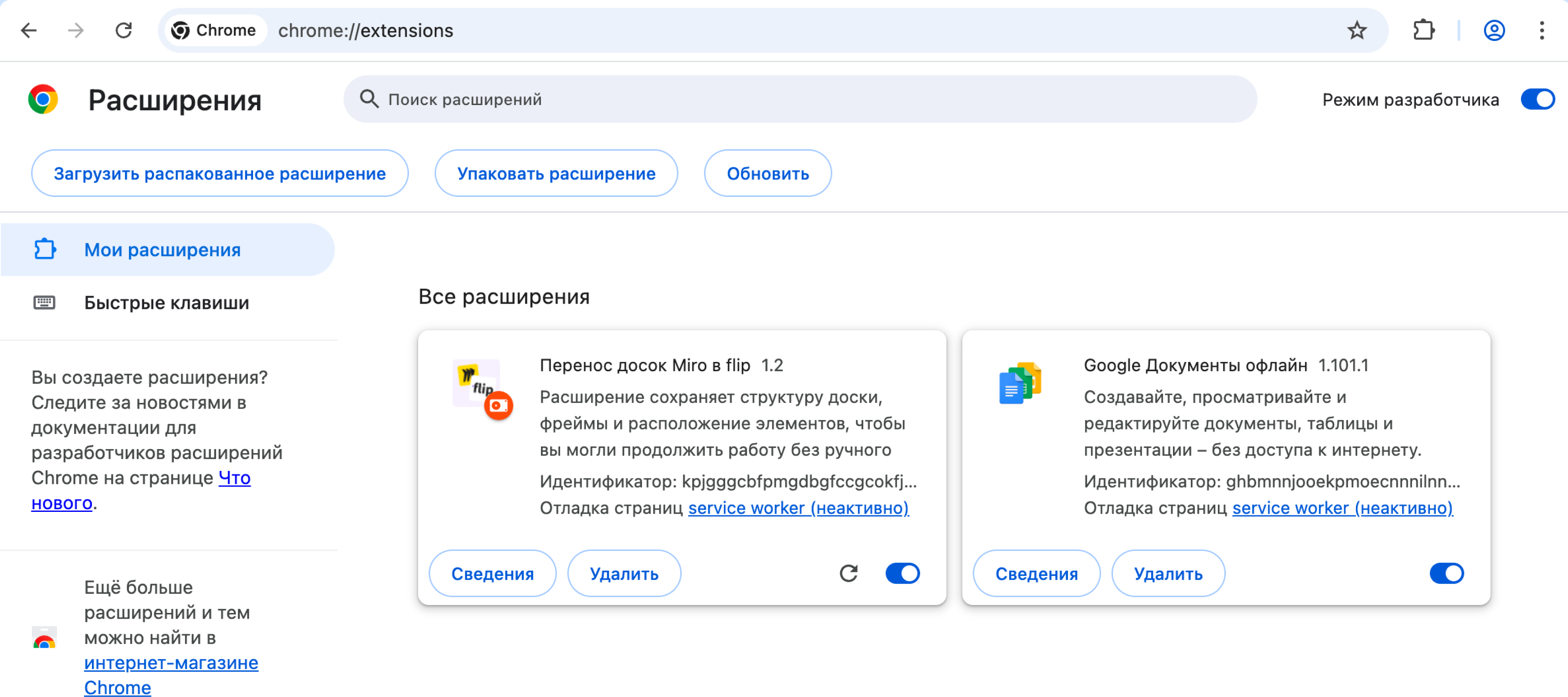Focus the Поиск расширений search field
Screen dimensions: 1568x697
800,99
